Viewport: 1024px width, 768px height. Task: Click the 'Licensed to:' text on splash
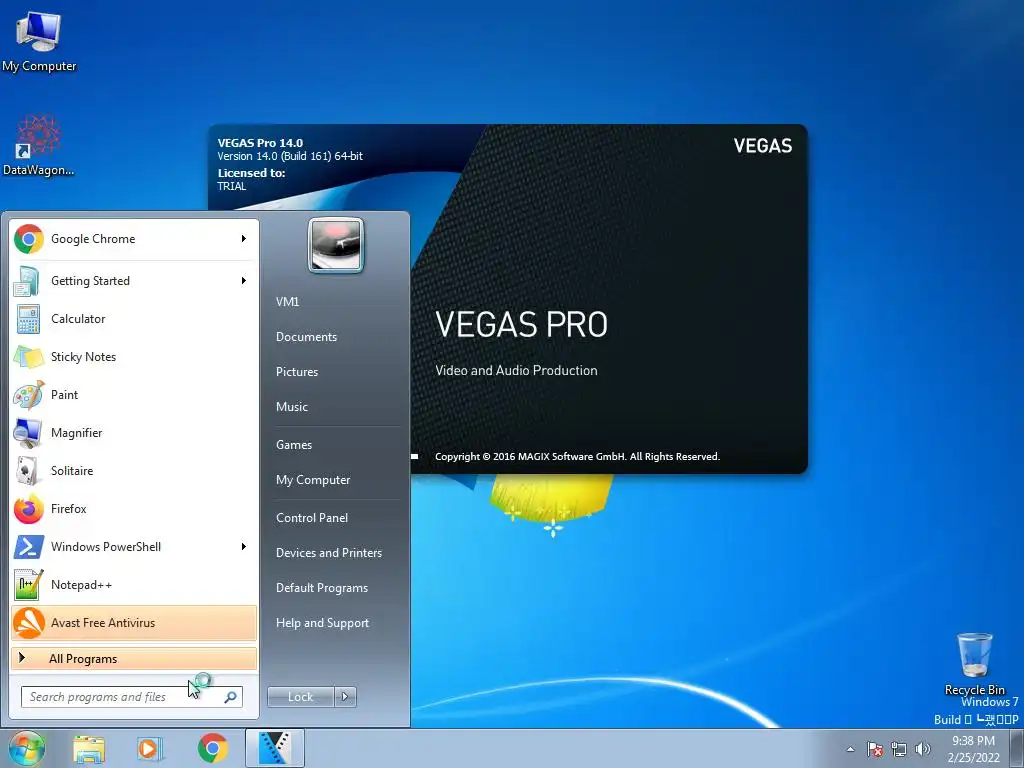[251, 173]
